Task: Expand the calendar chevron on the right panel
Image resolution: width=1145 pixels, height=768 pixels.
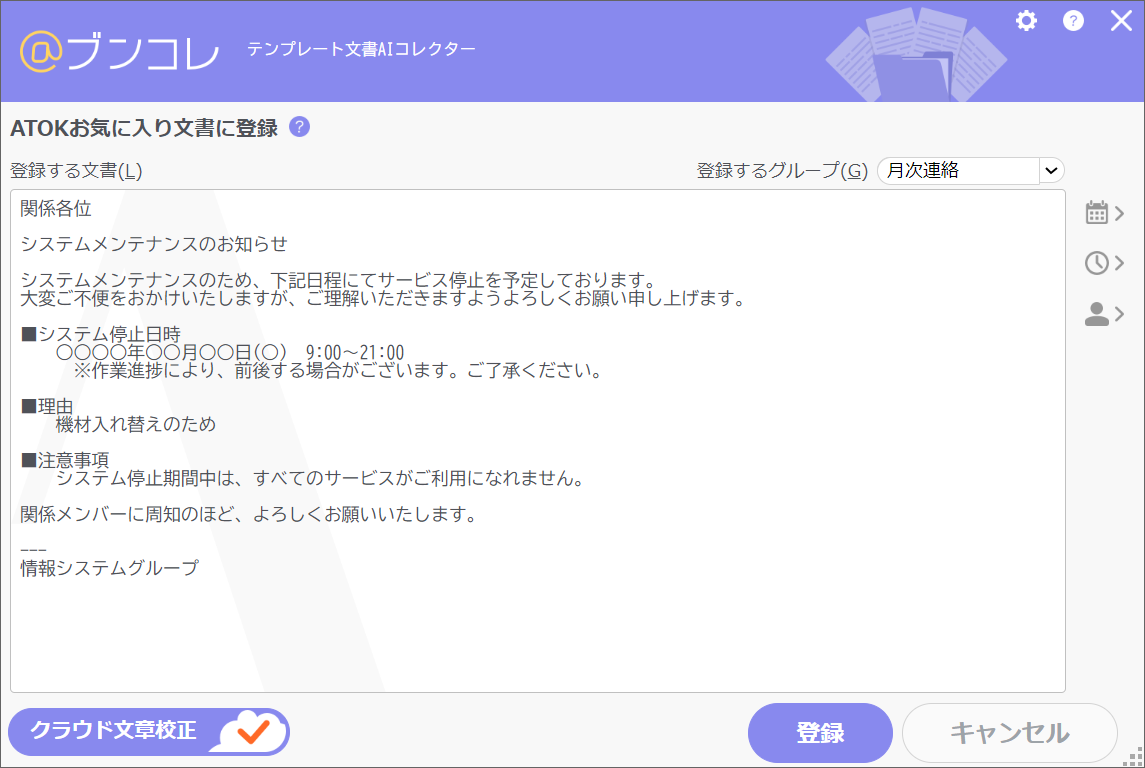Action: click(x=1118, y=211)
